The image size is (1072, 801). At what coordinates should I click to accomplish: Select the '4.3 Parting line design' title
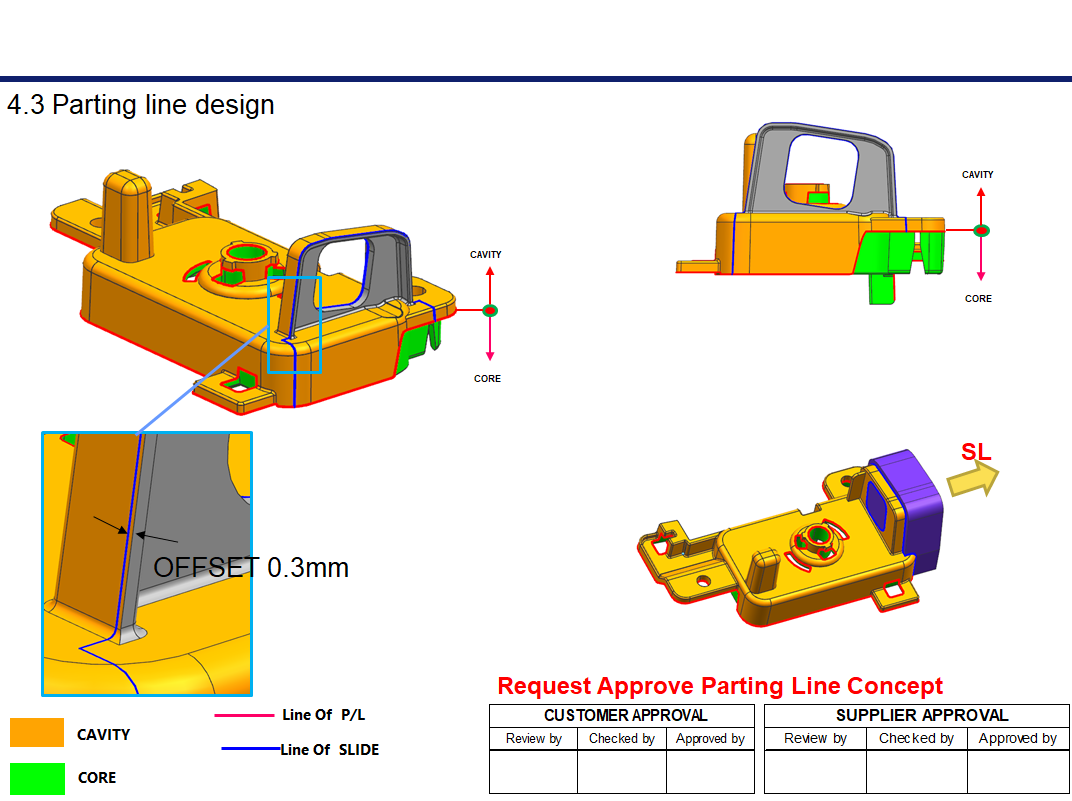tap(141, 105)
